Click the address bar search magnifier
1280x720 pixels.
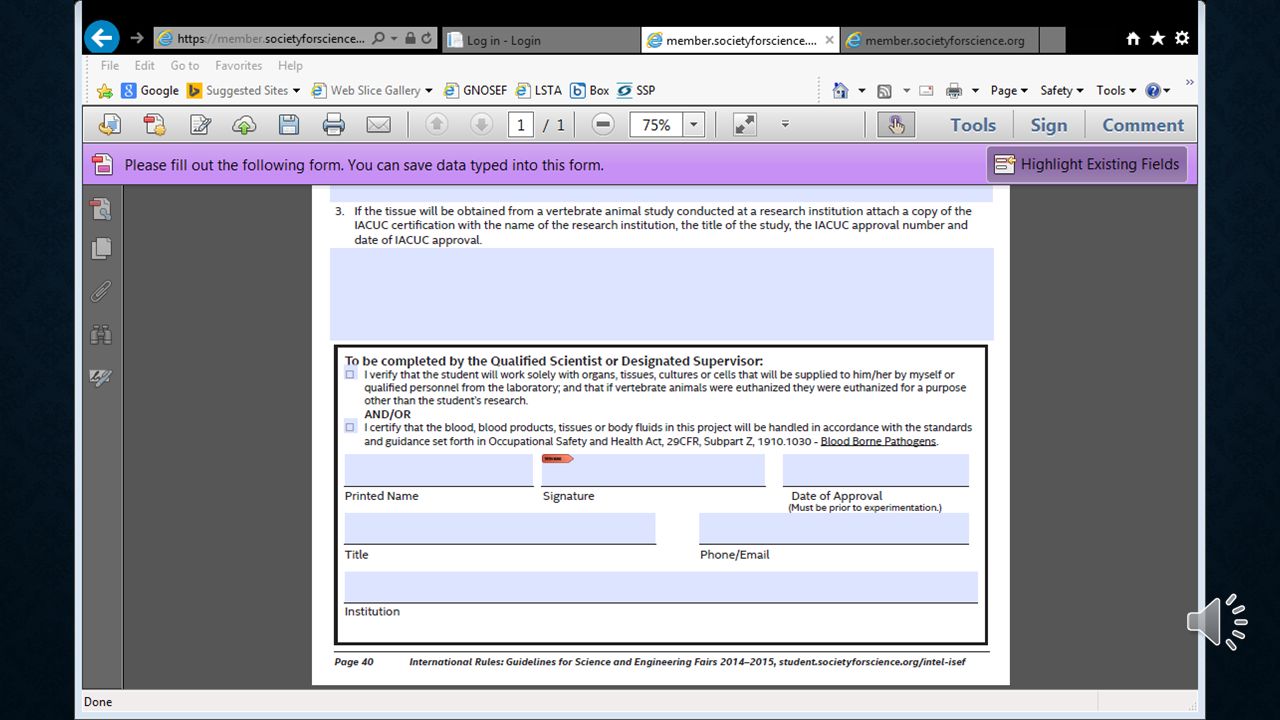click(378, 38)
